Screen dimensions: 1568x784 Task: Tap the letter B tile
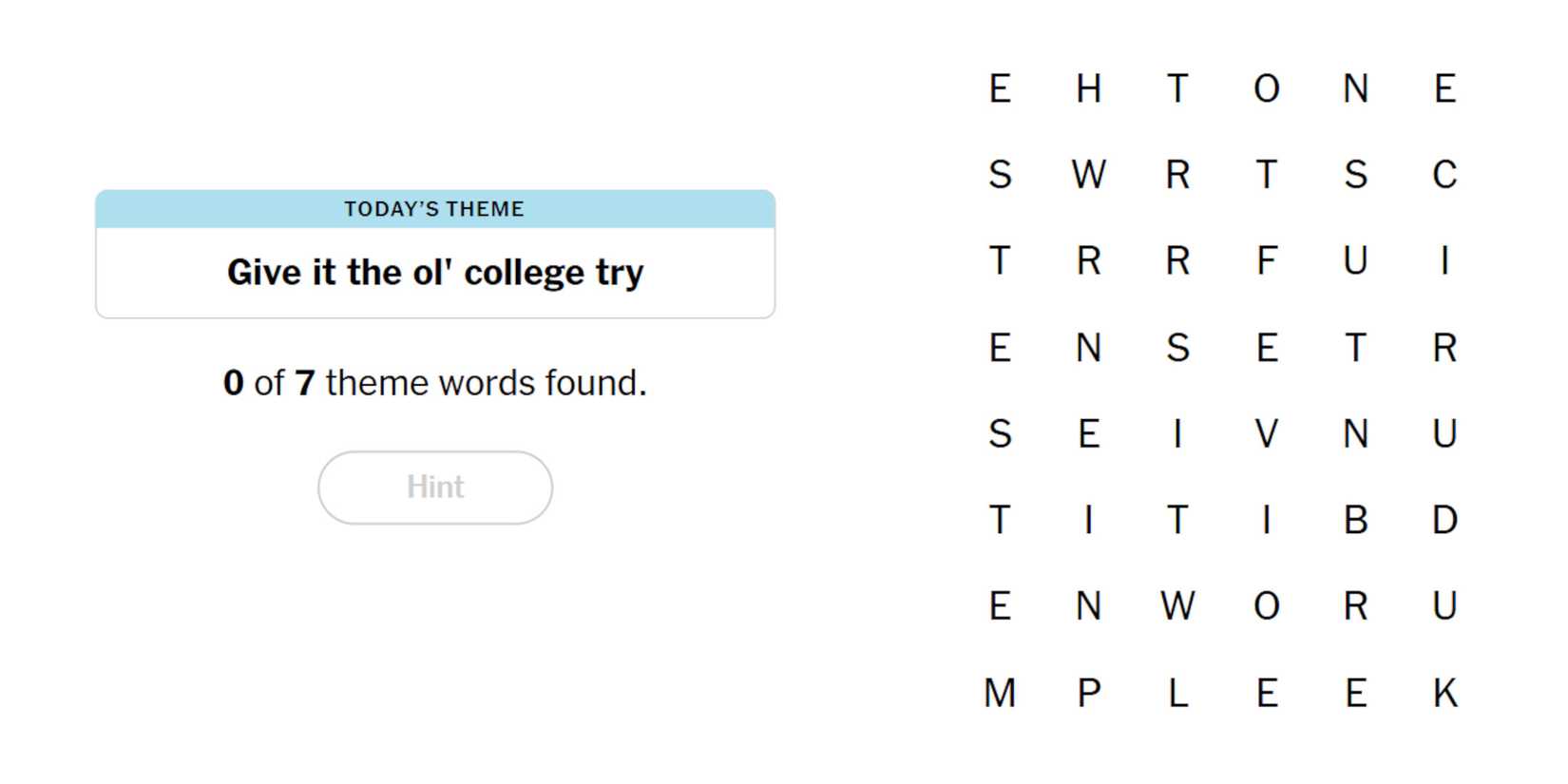tap(1356, 520)
